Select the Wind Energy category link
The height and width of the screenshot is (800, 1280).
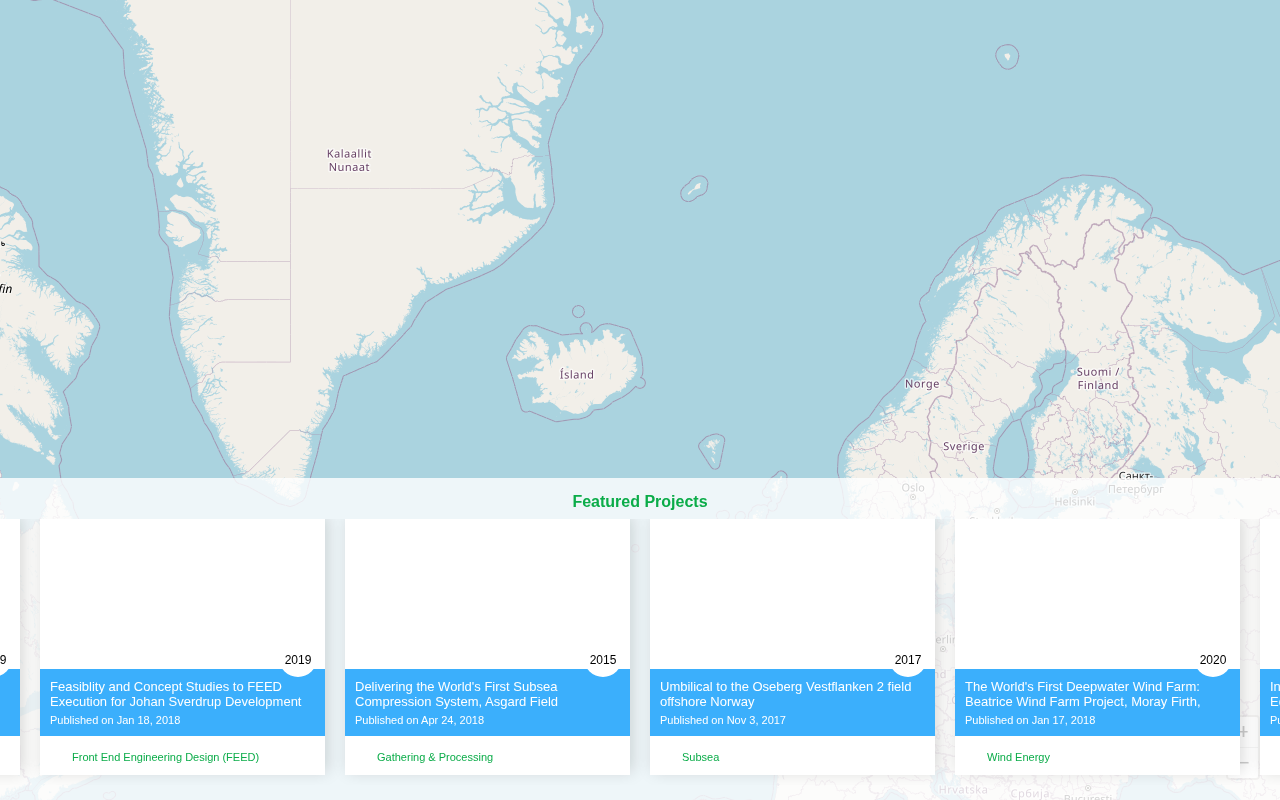click(1018, 757)
